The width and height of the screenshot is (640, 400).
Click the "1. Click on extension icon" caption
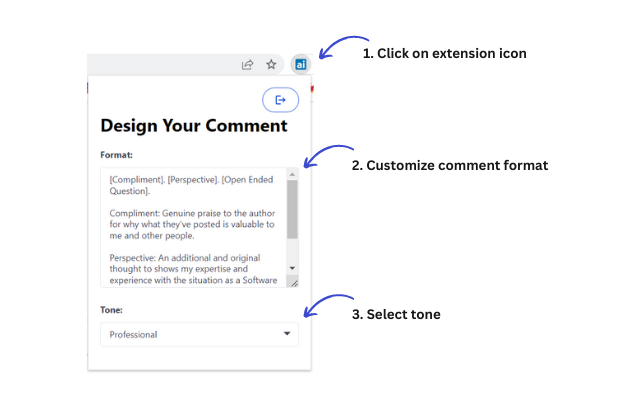[x=444, y=53]
